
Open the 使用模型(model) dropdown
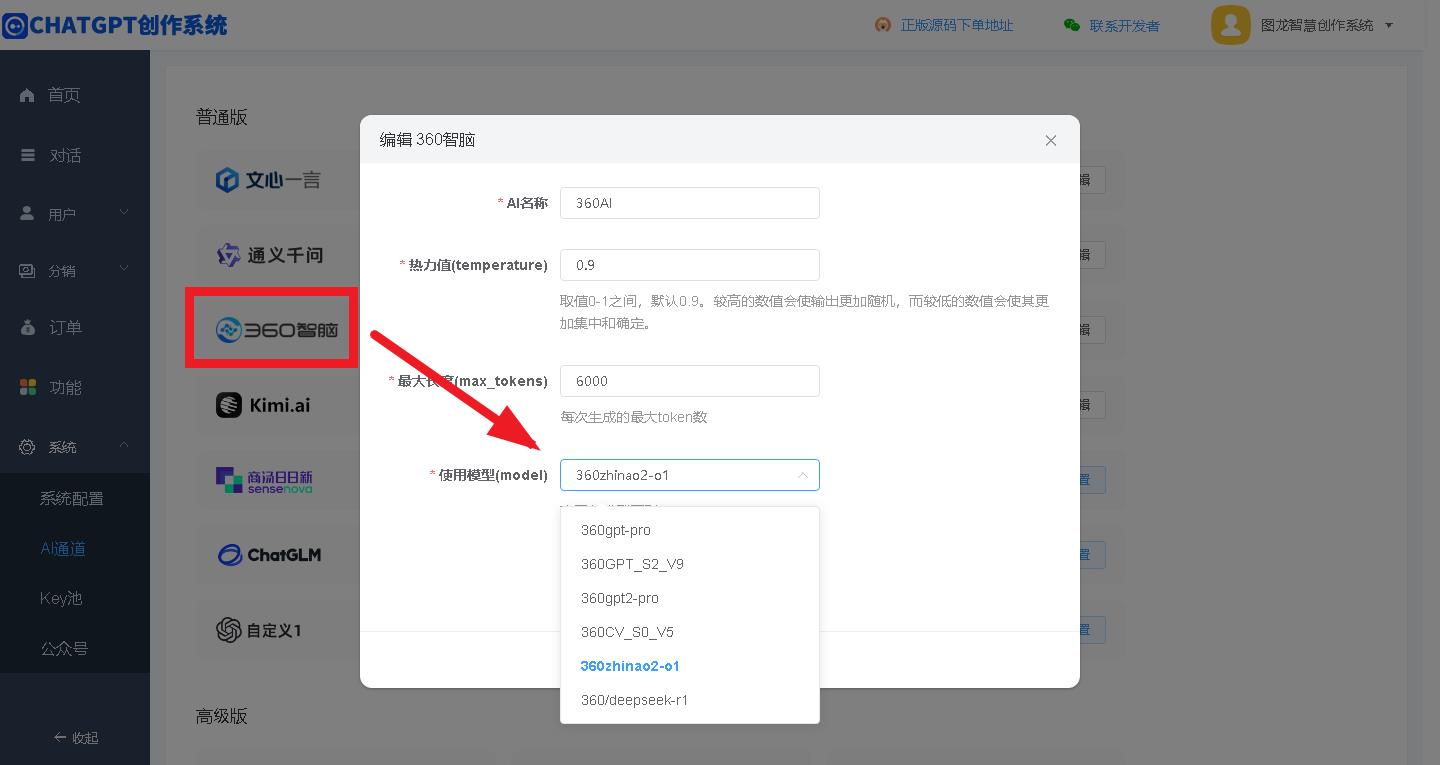(690, 475)
